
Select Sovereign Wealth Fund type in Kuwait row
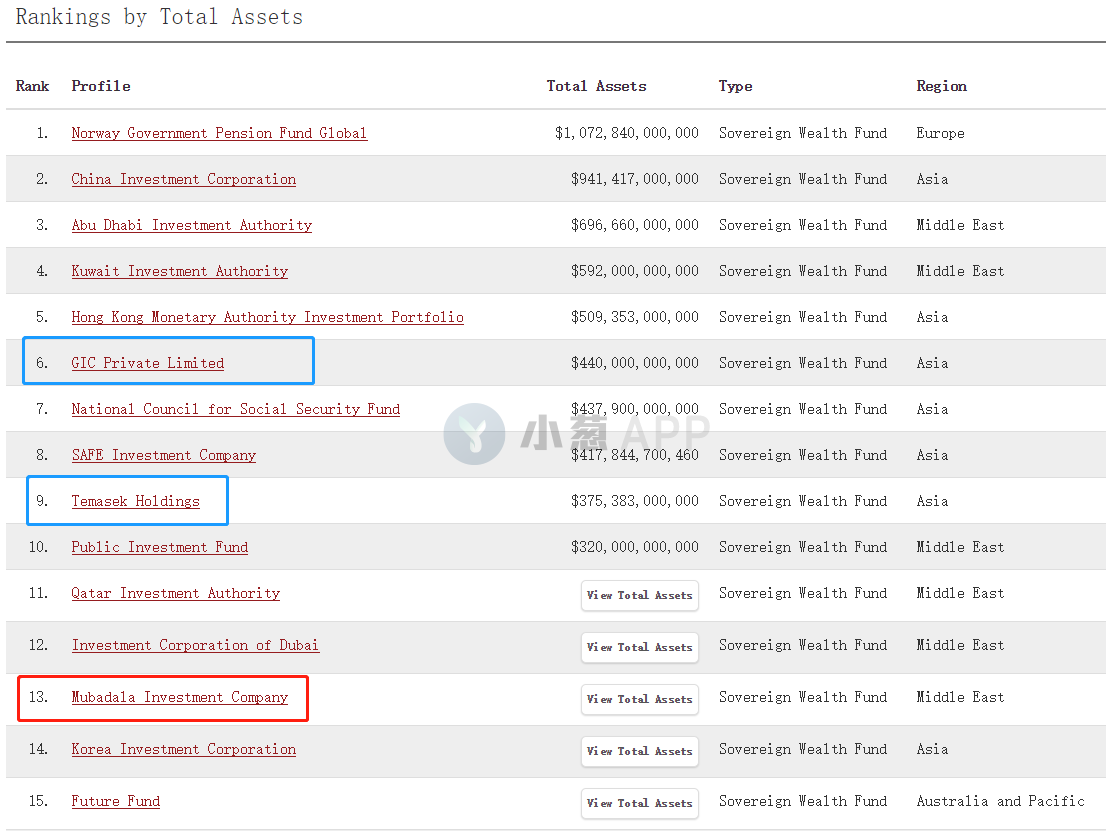coord(803,272)
